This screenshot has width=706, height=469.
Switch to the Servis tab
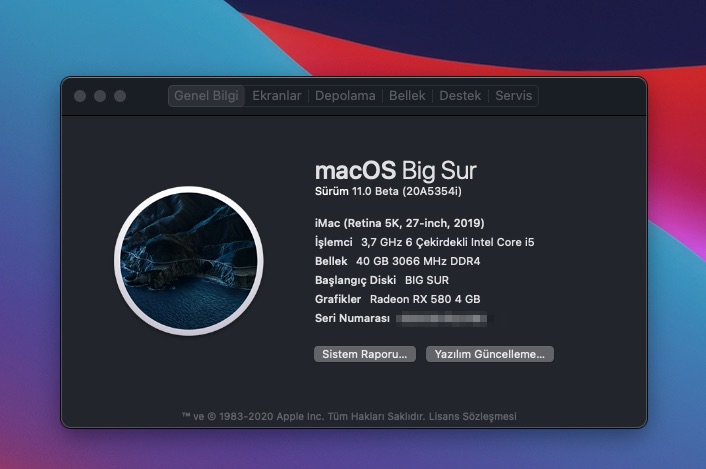(x=514, y=96)
